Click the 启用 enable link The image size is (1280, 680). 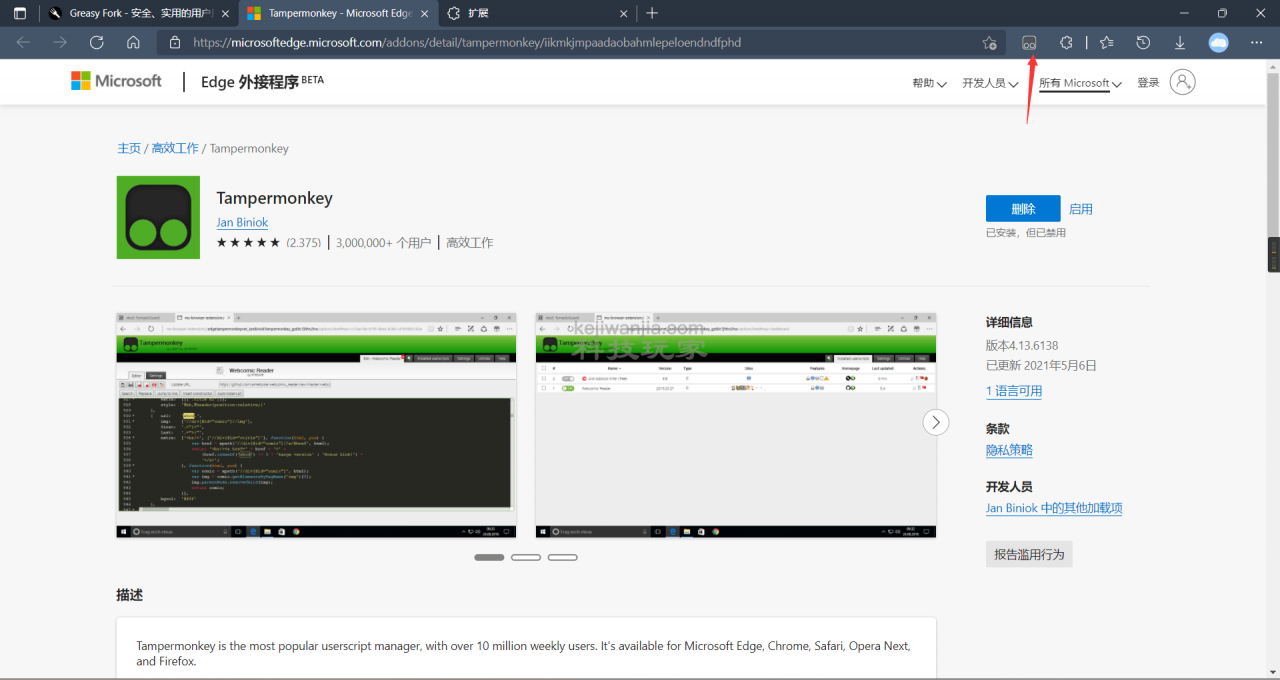click(x=1081, y=209)
